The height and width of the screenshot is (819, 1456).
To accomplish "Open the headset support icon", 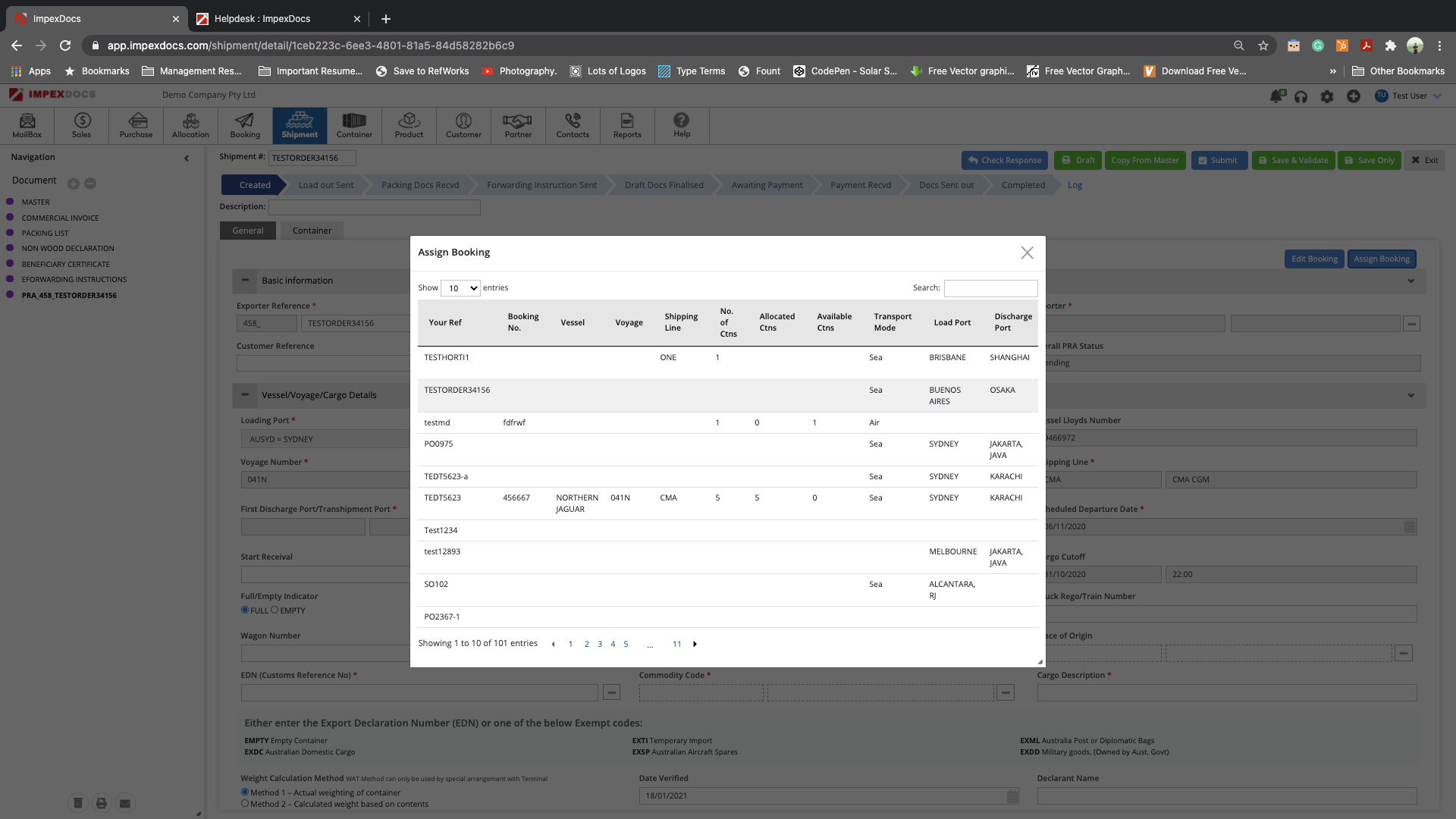I will (x=1301, y=96).
